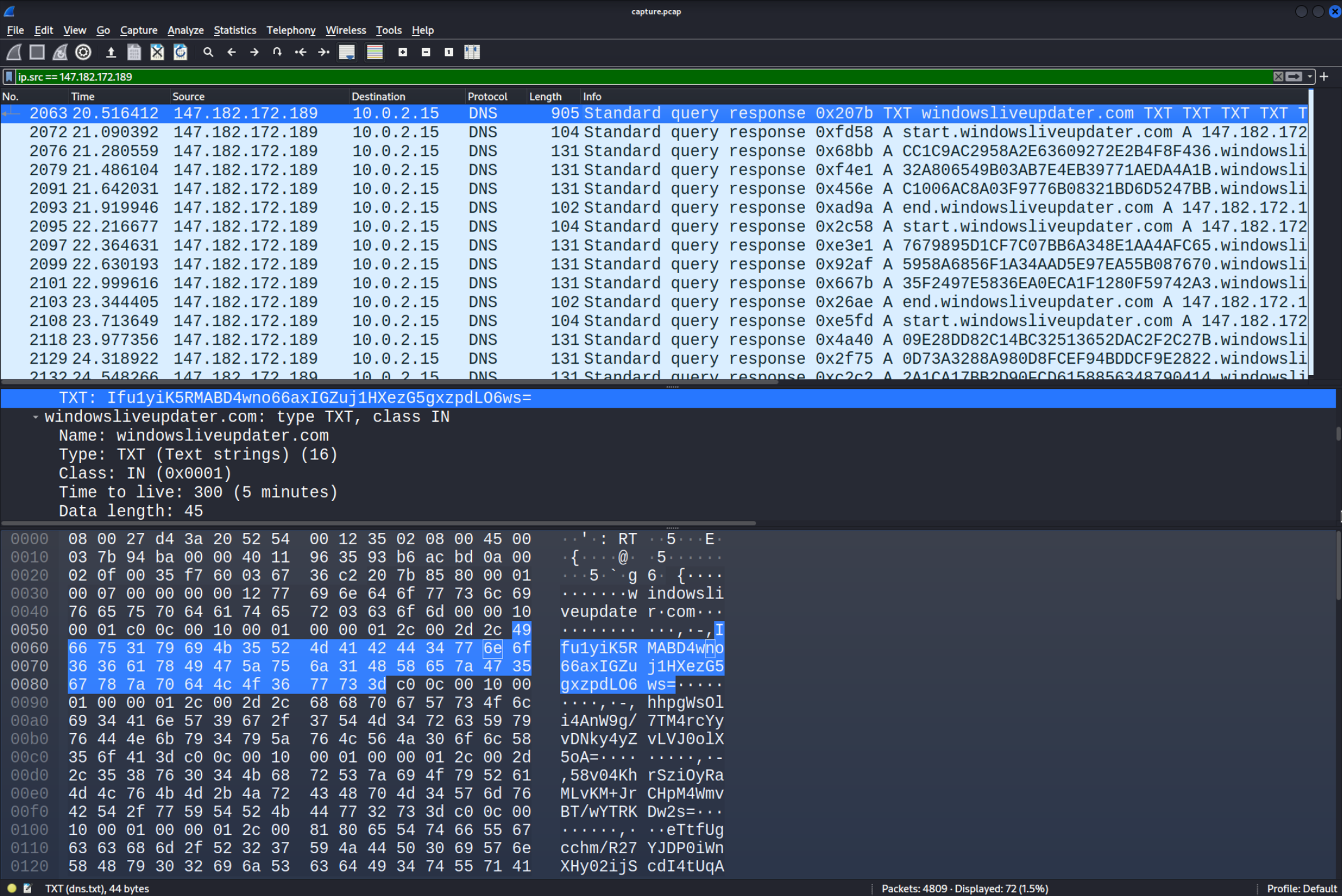The width and height of the screenshot is (1342, 896).
Task: Click the Profile: Default status entry
Action: (1301, 888)
